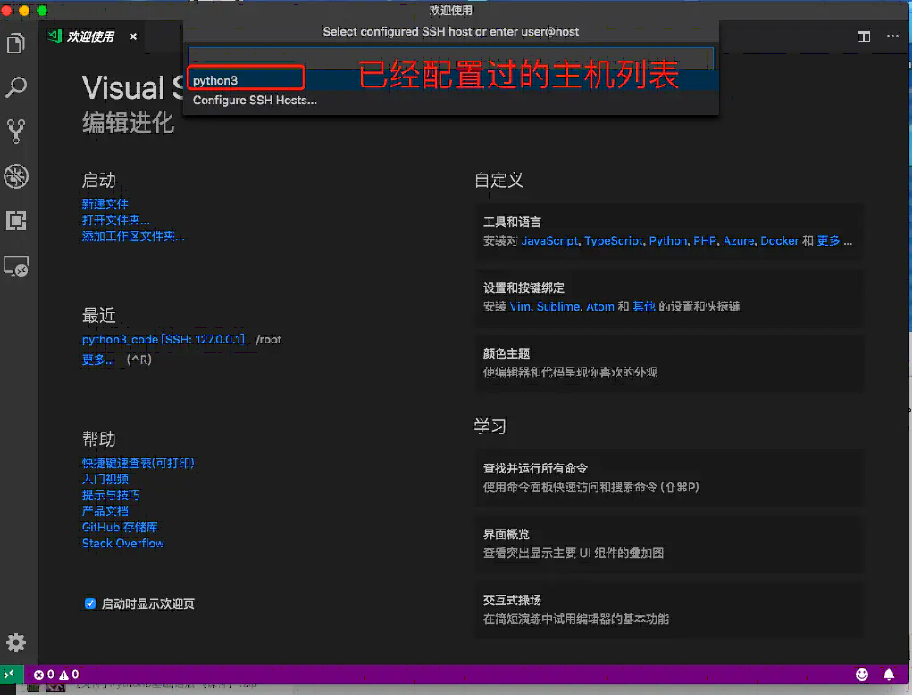Select the 欢迎使用 welcome tab

[x=90, y=37]
